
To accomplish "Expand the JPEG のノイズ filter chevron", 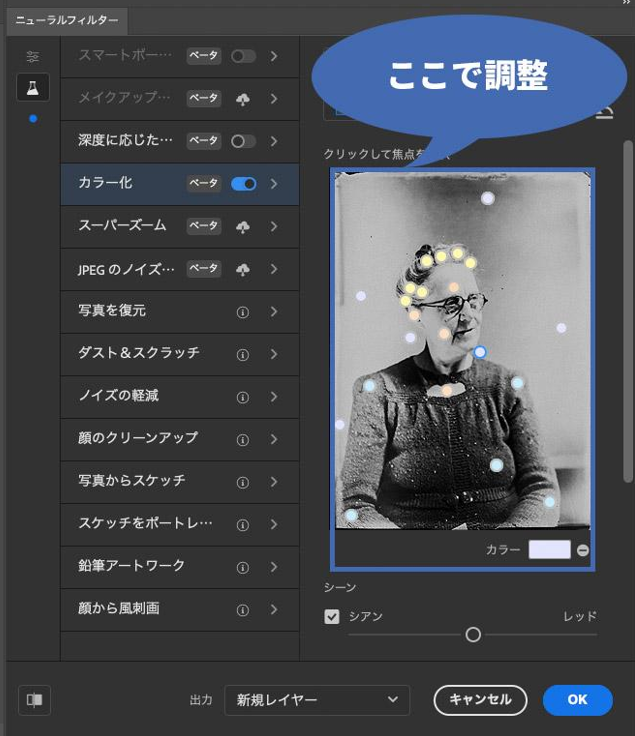I will click(x=274, y=269).
